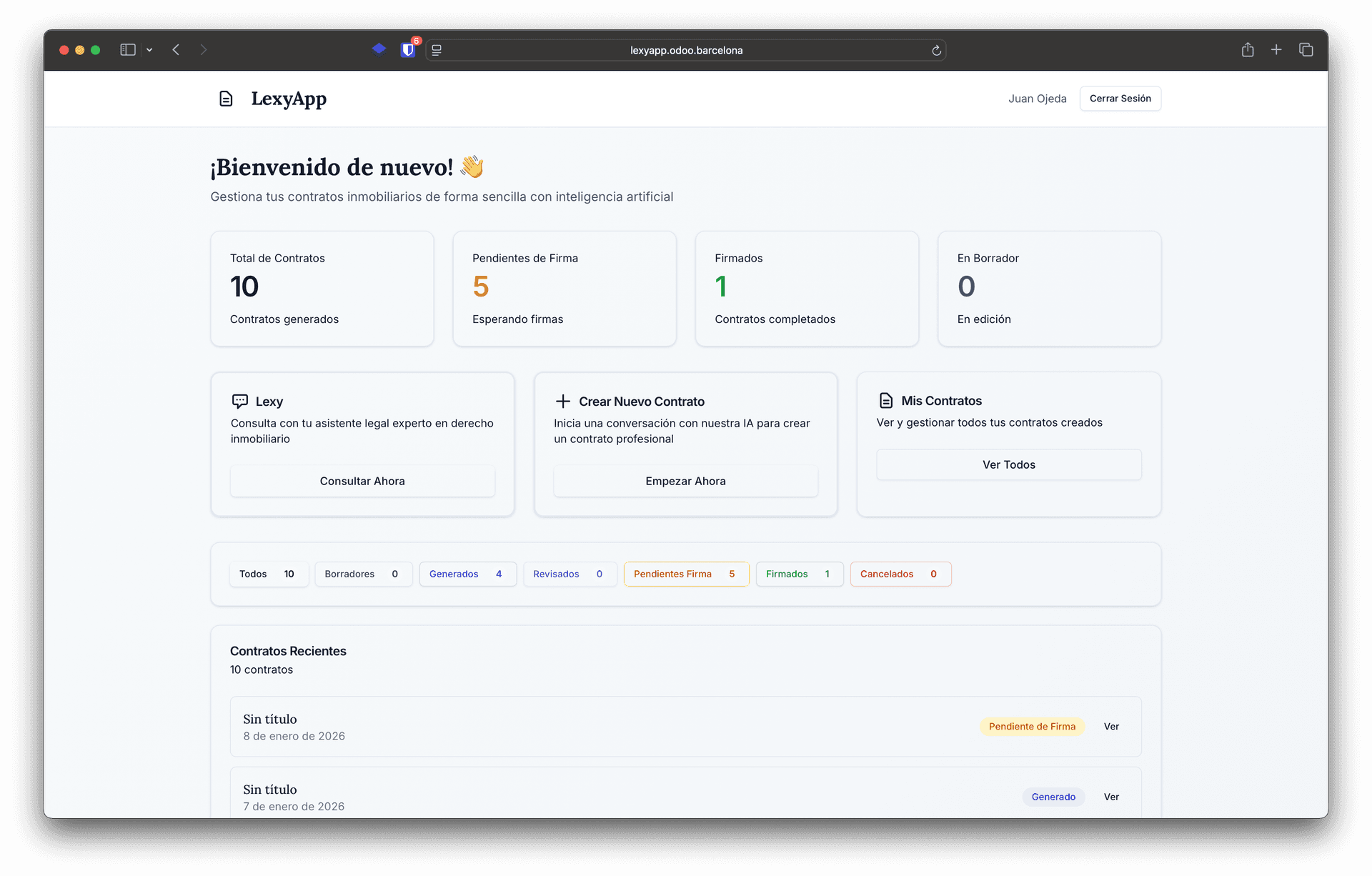Click the document icon next to Mis Contratos
The height and width of the screenshot is (876, 1372).
pos(886,401)
